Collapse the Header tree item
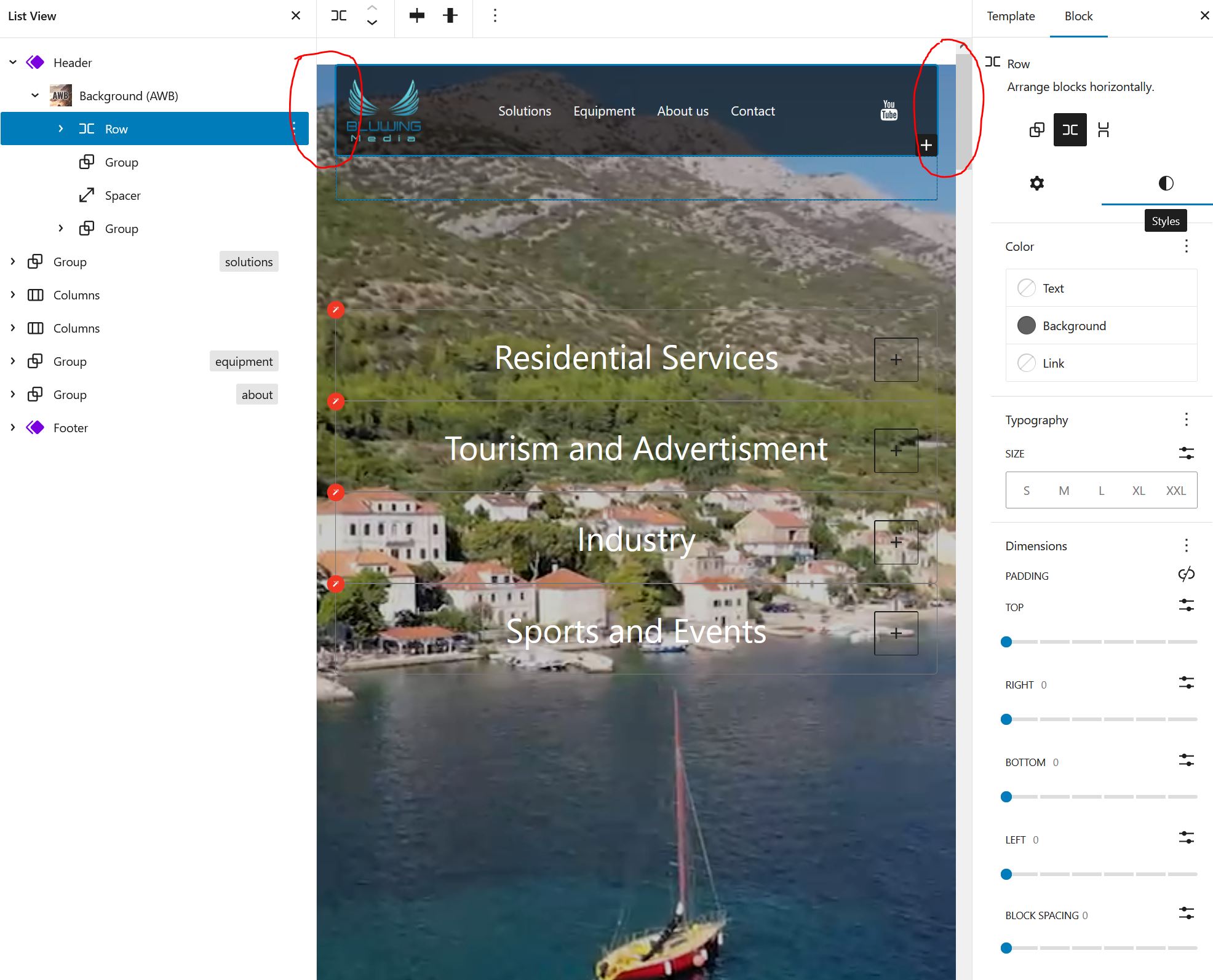Image resolution: width=1213 pixels, height=980 pixels. coord(13,63)
